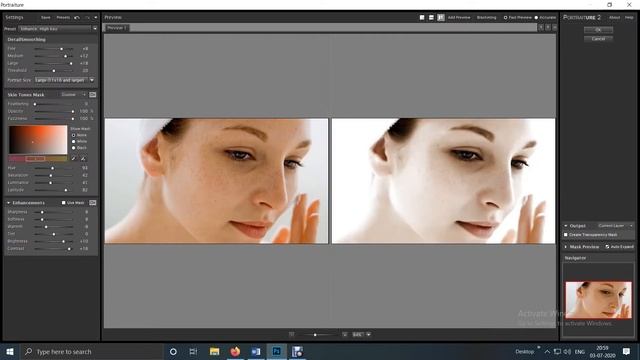The width and height of the screenshot is (640, 360).
Task: Open Cortana circle icon on taskbar
Action: click(173, 351)
